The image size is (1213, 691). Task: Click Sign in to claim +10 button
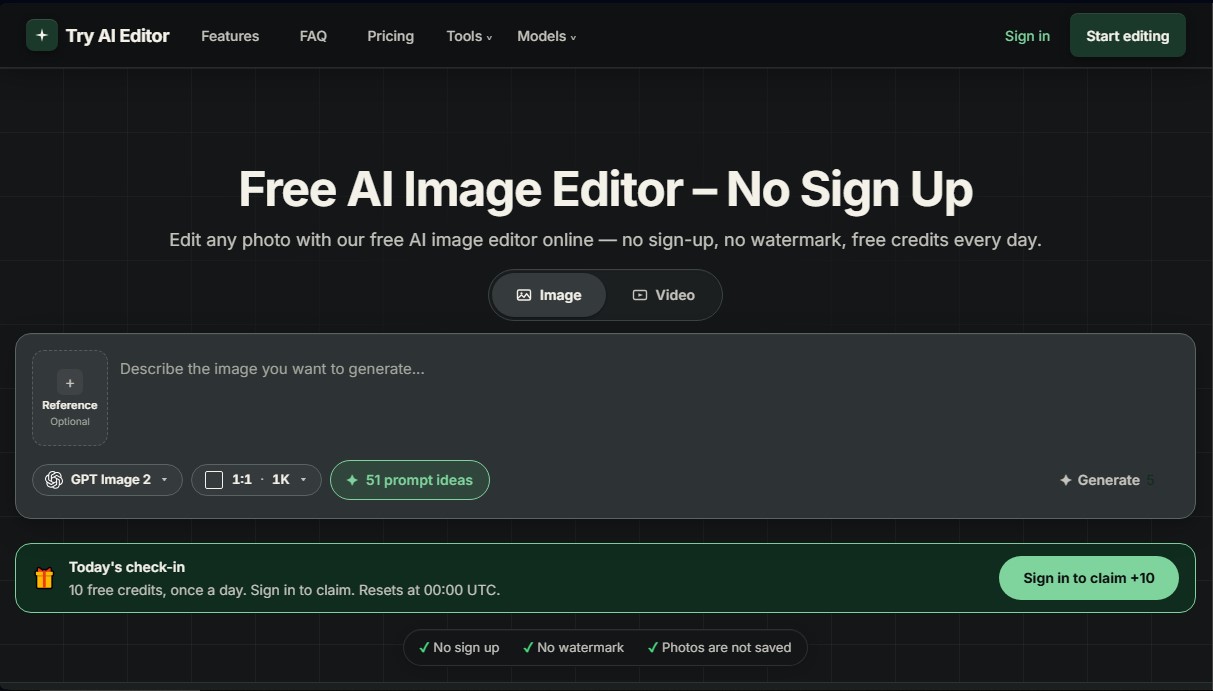1089,578
